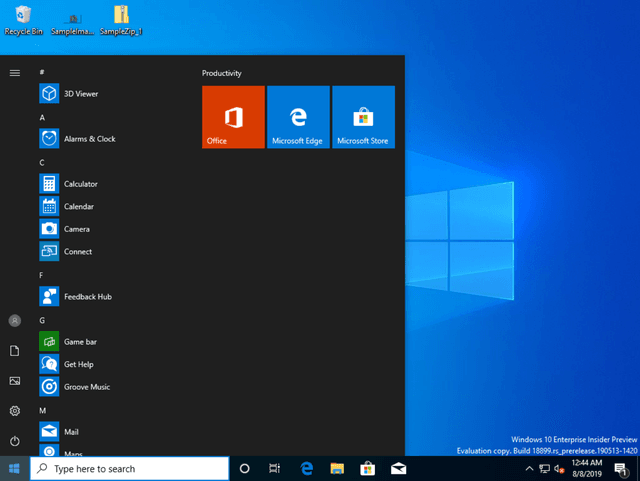
Task: Click the Windows Start button
Action: [15, 468]
